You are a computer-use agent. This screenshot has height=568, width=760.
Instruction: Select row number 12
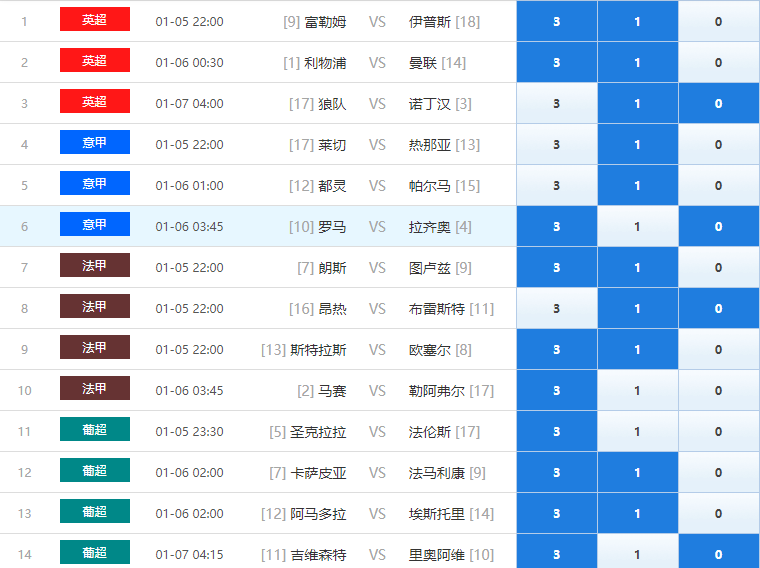point(24,473)
